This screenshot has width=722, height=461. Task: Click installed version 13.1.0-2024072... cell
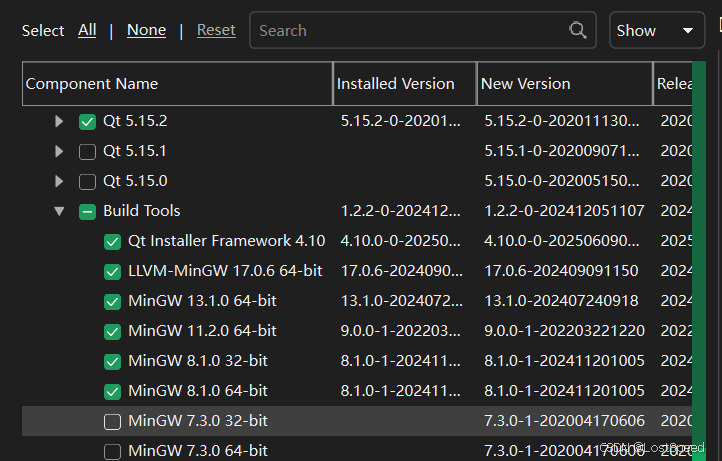click(x=402, y=301)
